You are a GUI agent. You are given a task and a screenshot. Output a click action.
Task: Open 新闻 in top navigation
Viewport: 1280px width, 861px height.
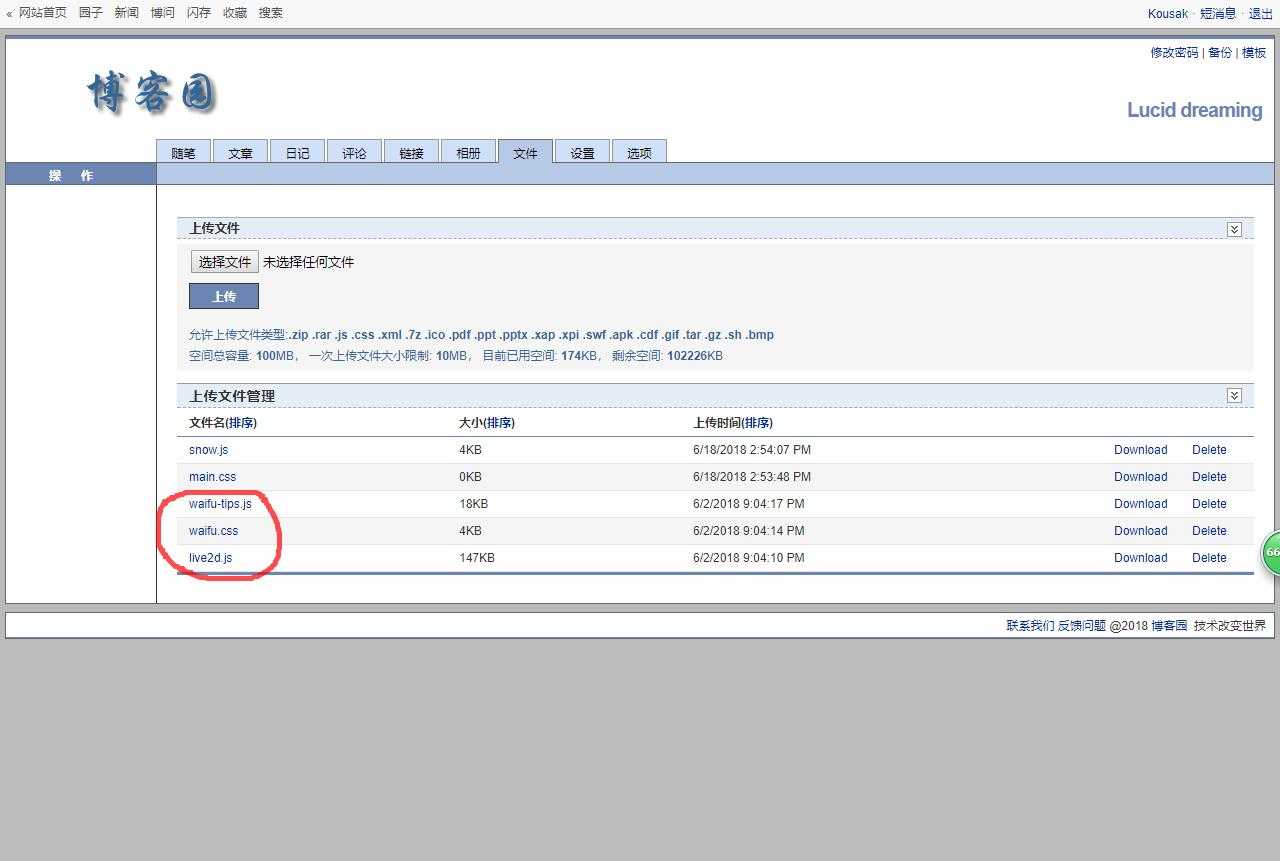pos(126,13)
